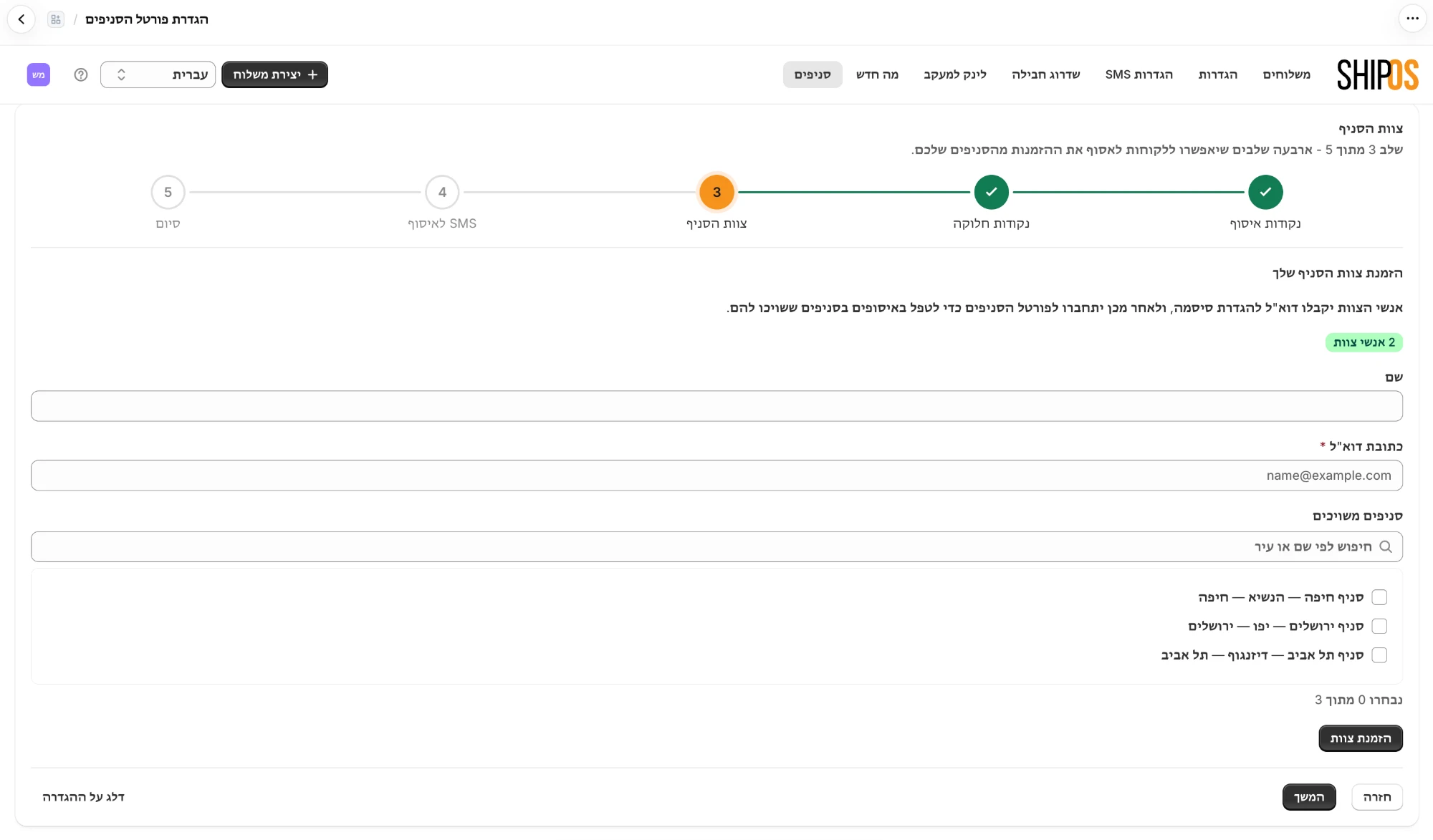Select step 3 circle צוות הסניף
This screenshot has height=840, width=1433.
click(x=716, y=192)
